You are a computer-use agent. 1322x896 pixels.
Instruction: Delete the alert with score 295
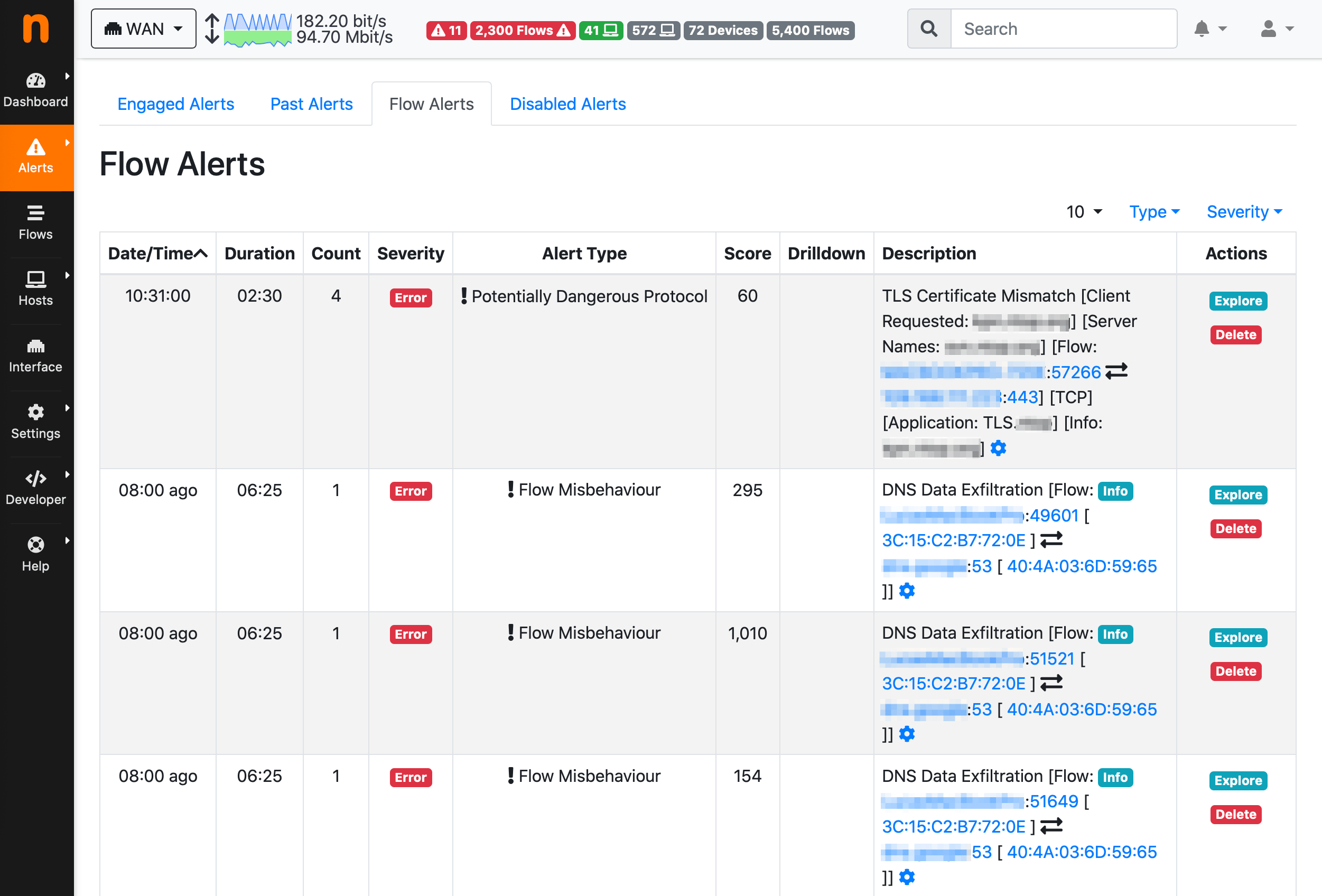pos(1235,528)
